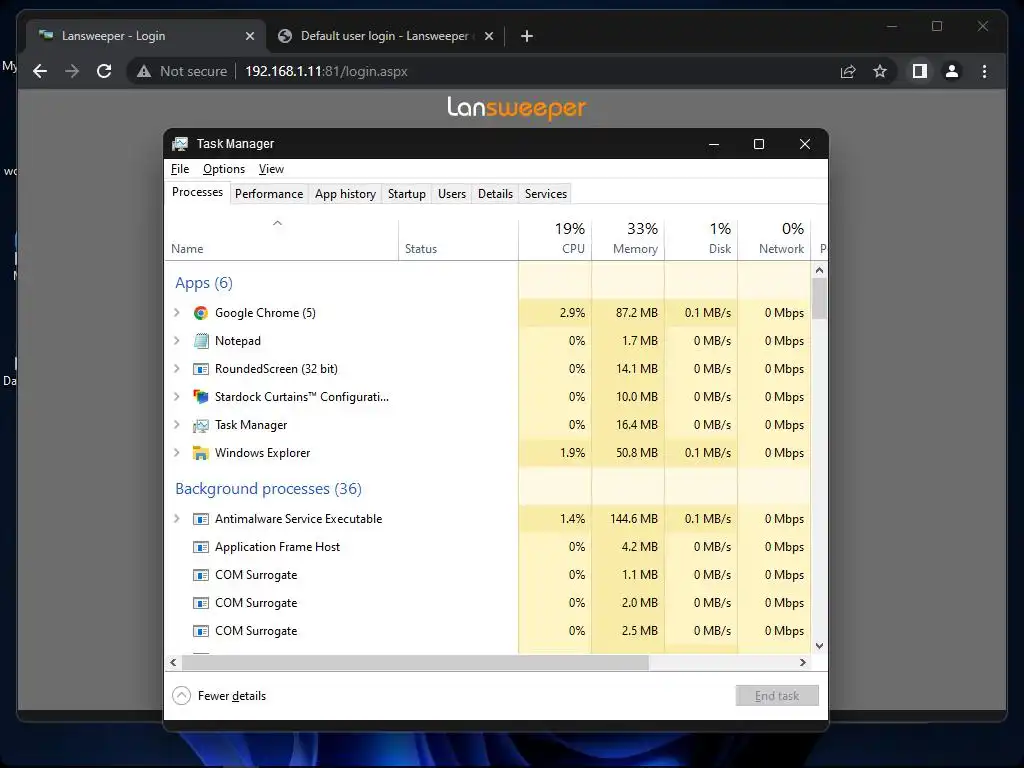Image resolution: width=1024 pixels, height=768 pixels.
Task: Click the RoundedScreen (32 bit) process icon
Action: (200, 369)
